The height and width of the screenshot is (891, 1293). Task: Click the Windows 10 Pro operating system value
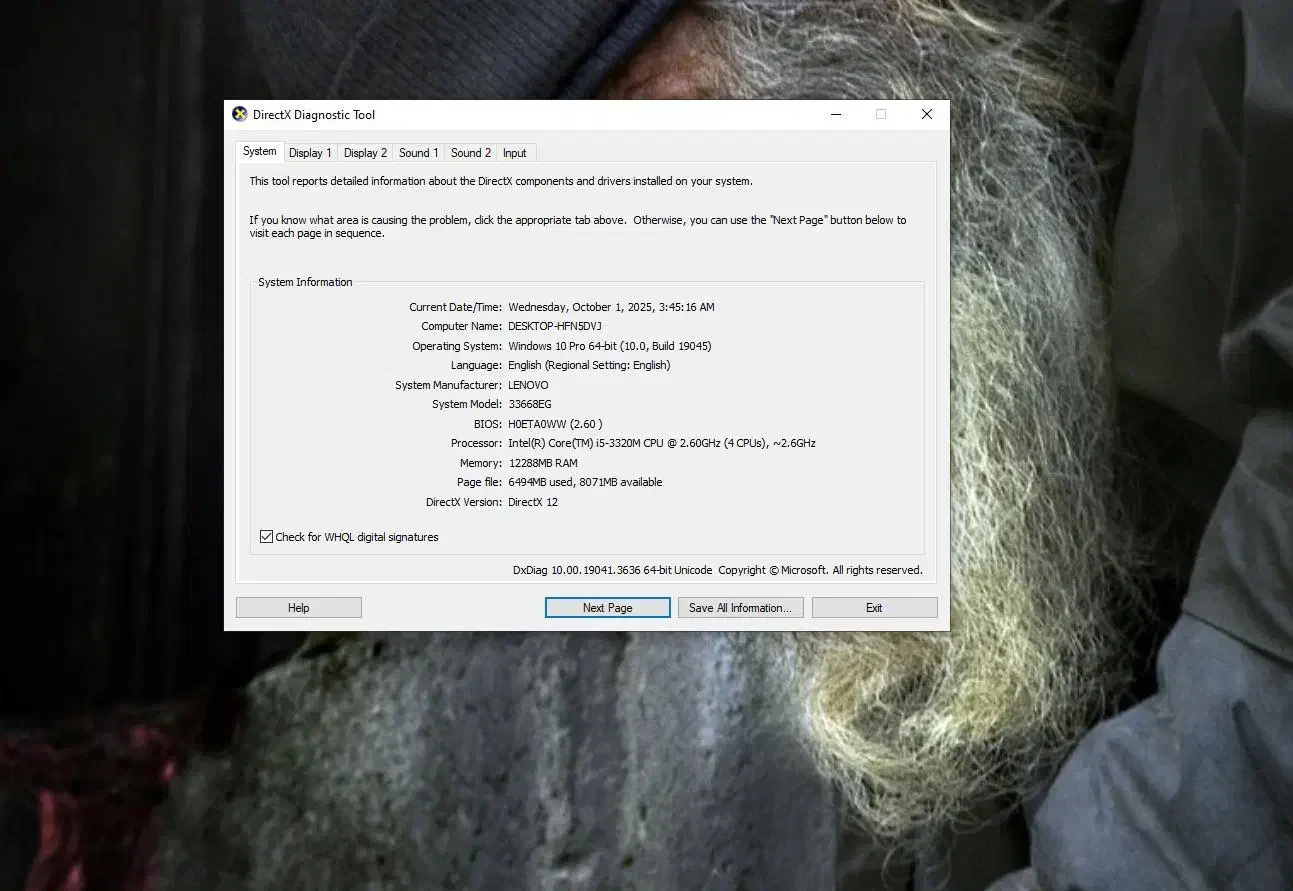pos(610,346)
